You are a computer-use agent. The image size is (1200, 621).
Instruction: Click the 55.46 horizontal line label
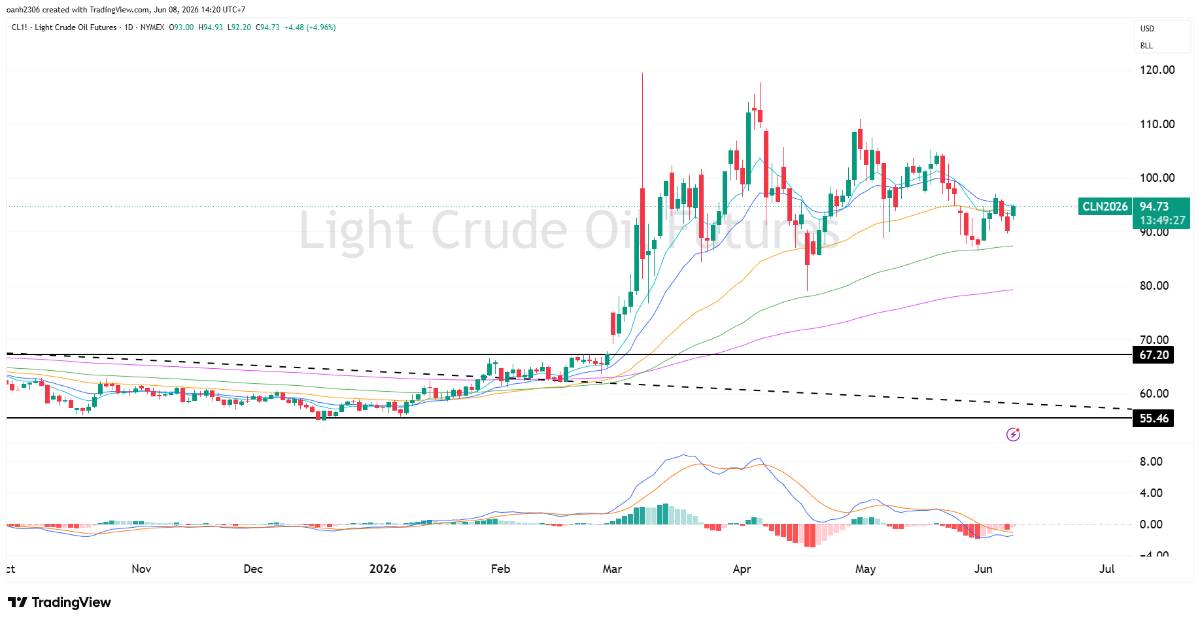[x=1153, y=418]
